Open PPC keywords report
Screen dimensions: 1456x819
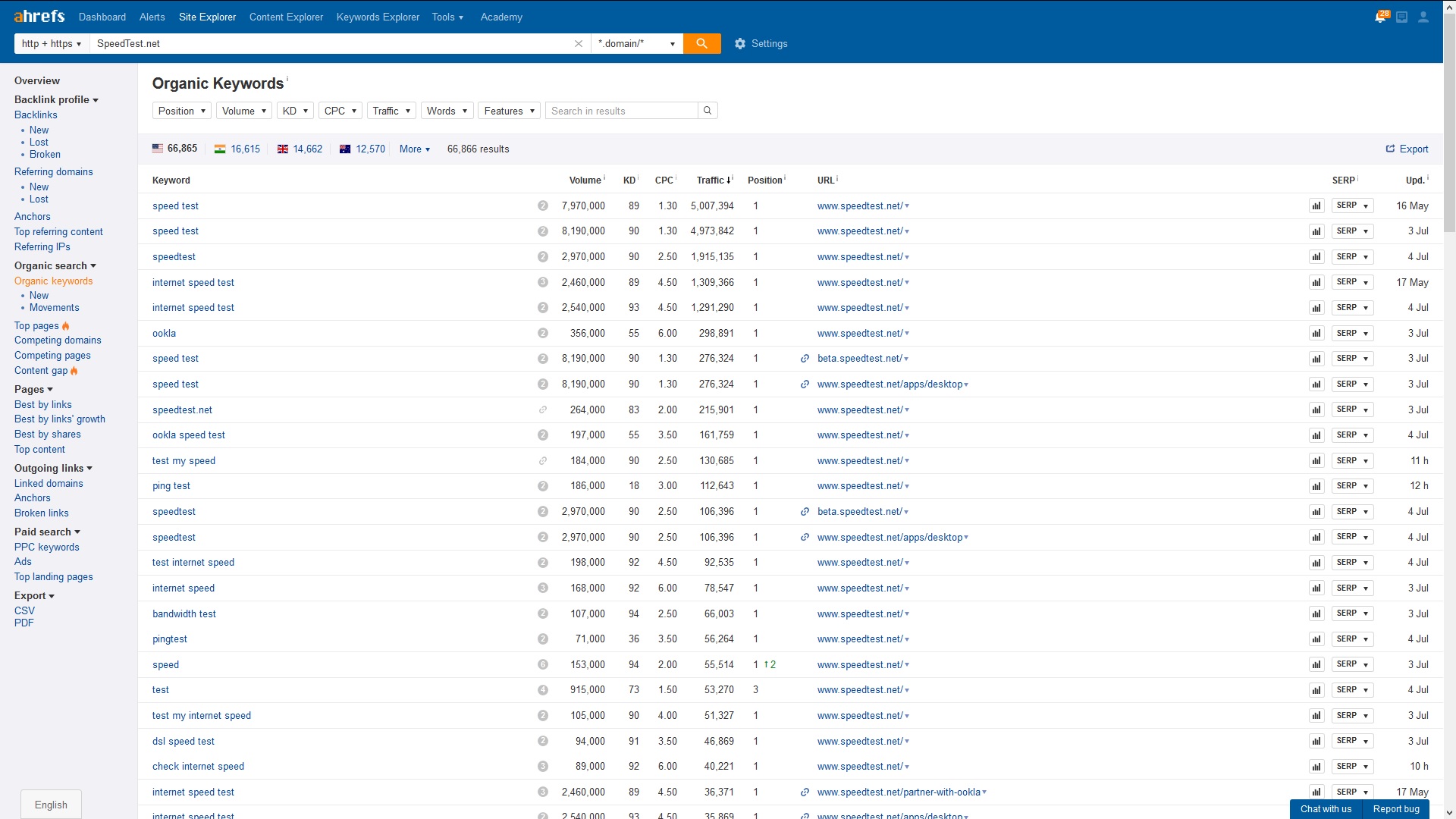[x=47, y=548]
